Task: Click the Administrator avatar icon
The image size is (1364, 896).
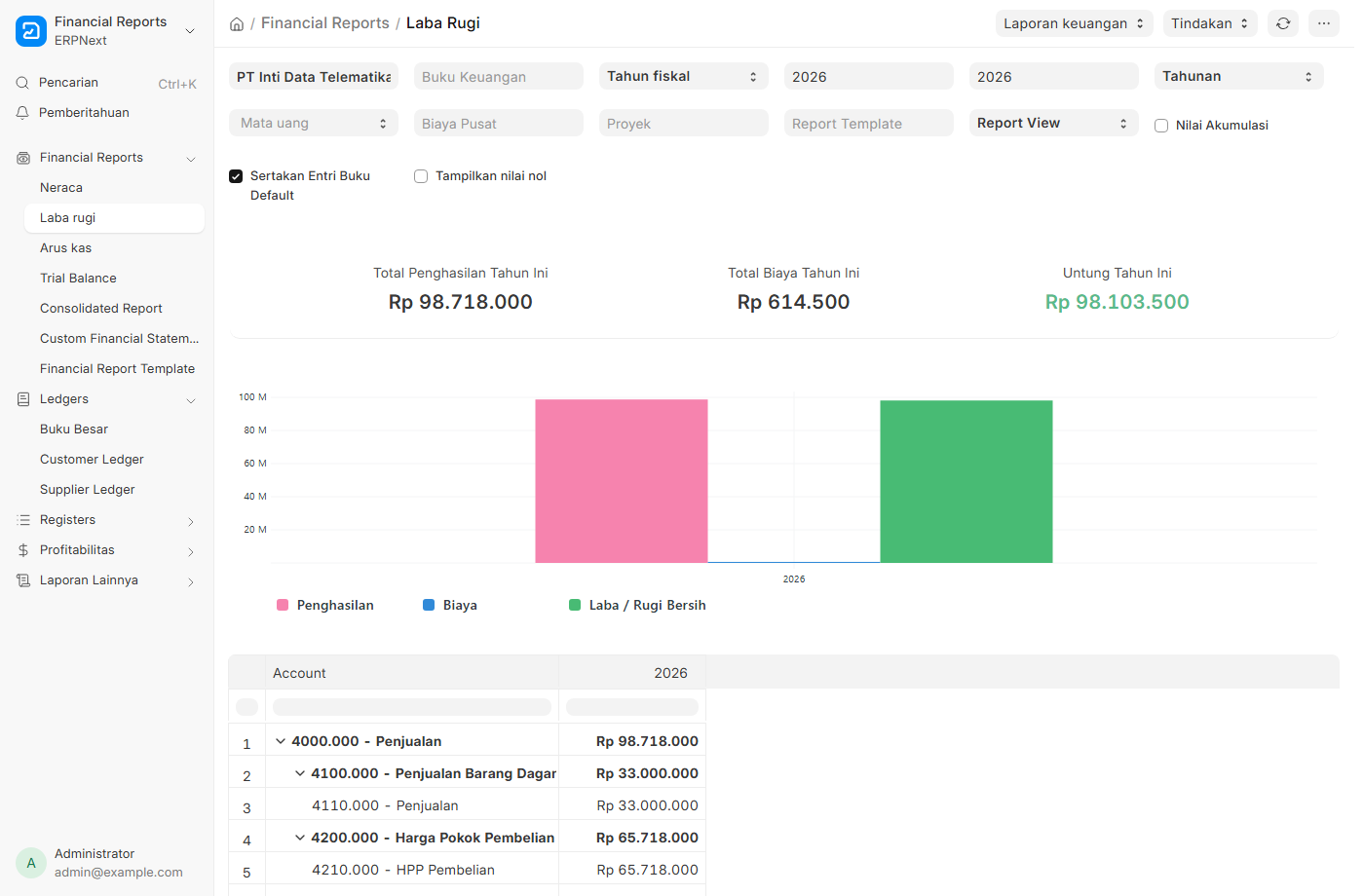Action: 31,863
